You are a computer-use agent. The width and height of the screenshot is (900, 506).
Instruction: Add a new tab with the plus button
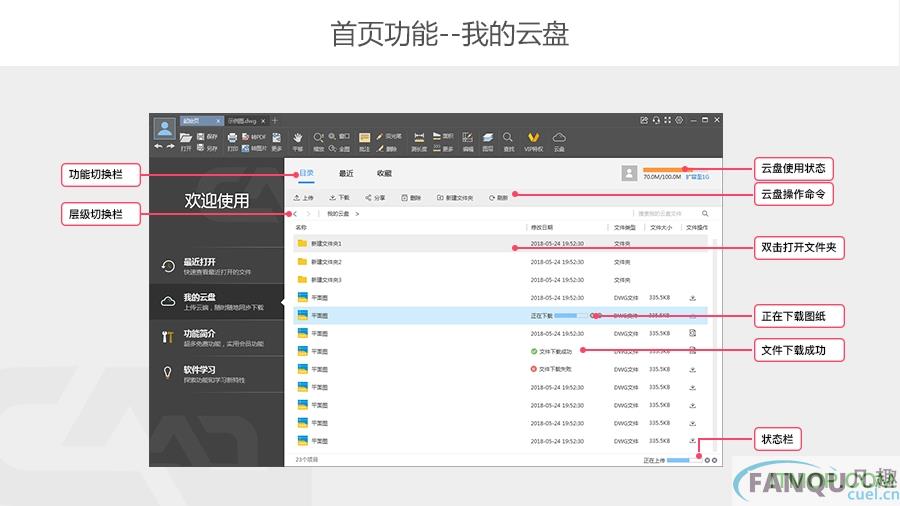pos(275,120)
